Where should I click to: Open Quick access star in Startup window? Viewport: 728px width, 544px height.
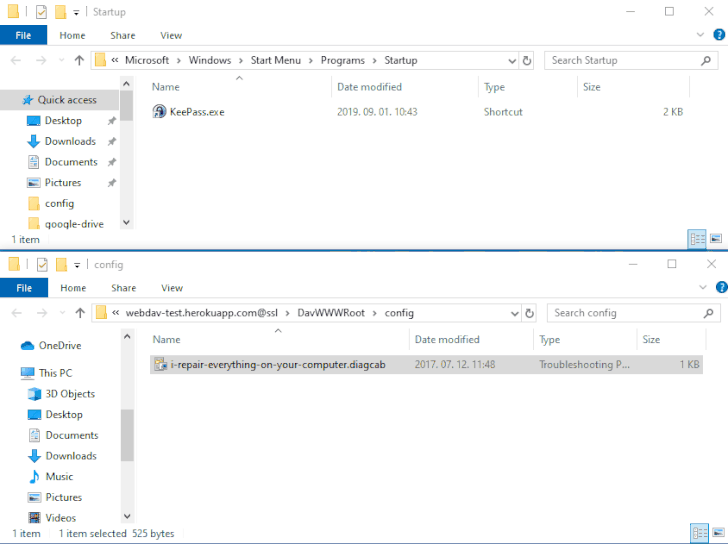(x=28, y=100)
